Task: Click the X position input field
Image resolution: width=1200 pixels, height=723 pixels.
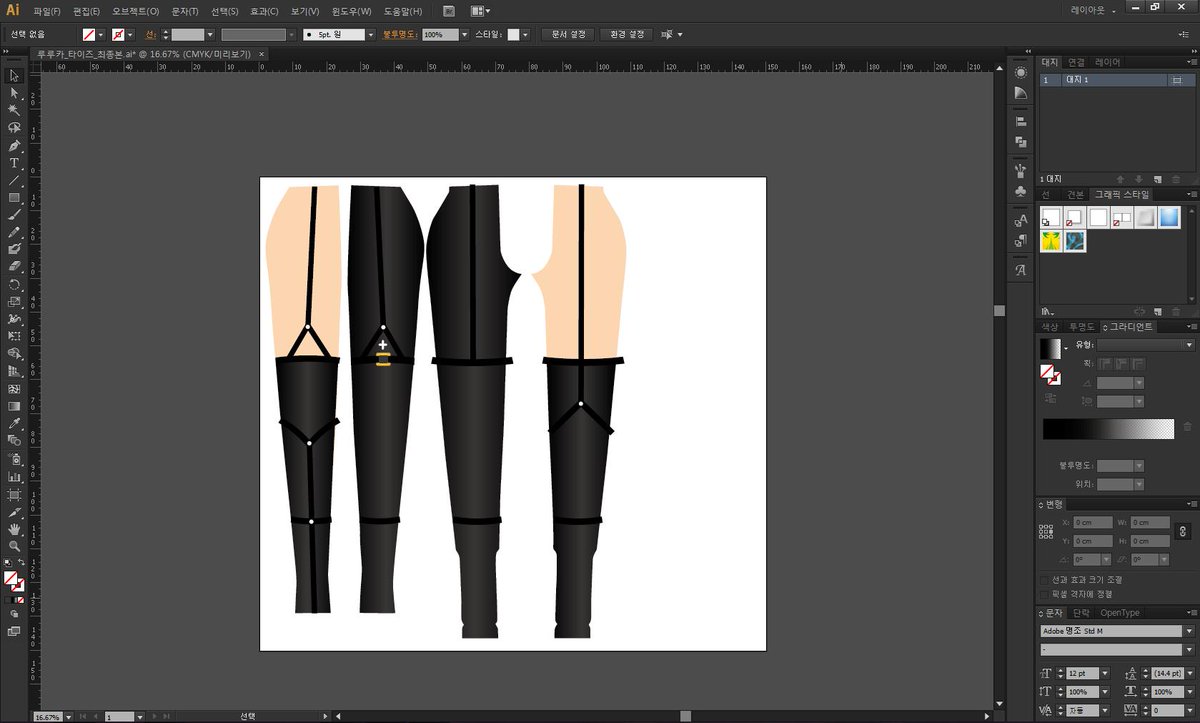Action: click(1093, 522)
